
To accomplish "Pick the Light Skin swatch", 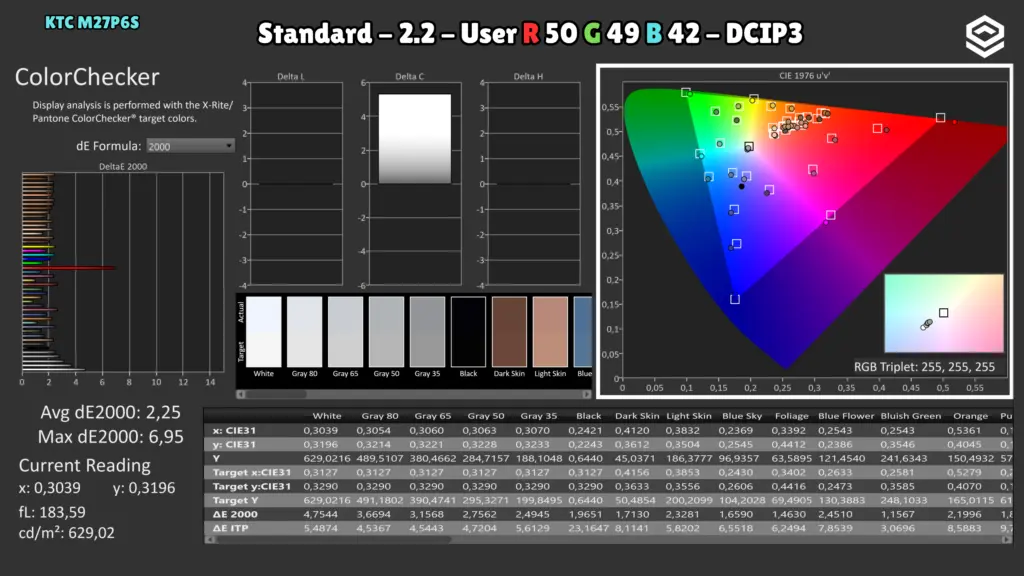I will [x=550, y=332].
